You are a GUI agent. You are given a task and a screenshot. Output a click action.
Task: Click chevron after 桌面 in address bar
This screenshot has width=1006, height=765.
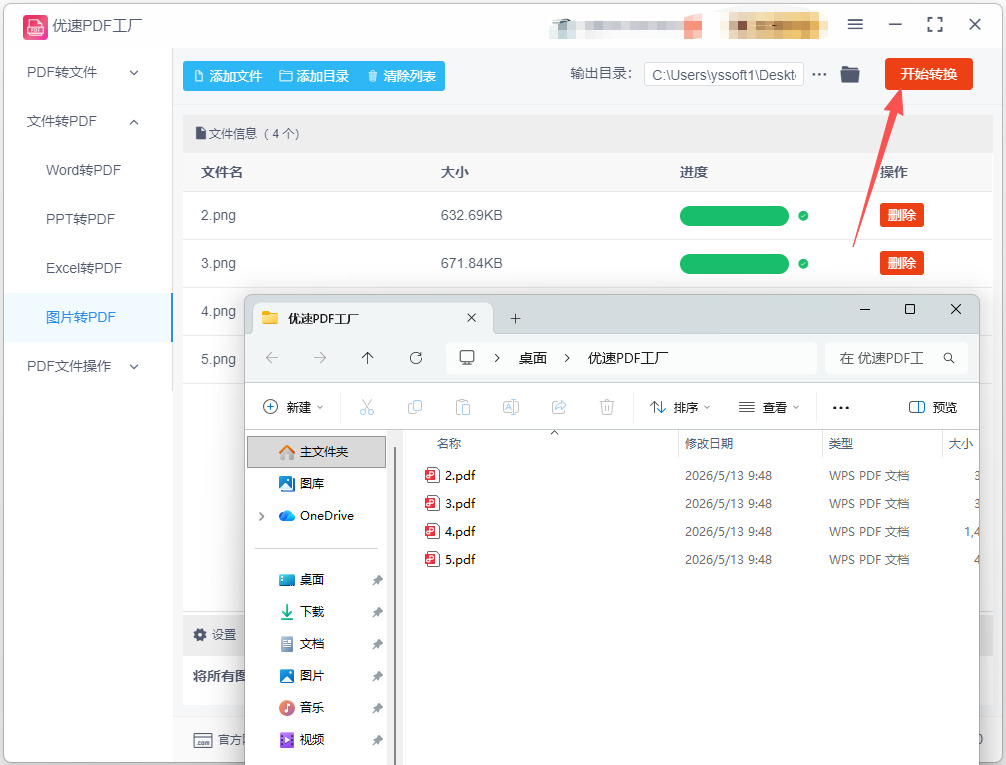(567, 358)
